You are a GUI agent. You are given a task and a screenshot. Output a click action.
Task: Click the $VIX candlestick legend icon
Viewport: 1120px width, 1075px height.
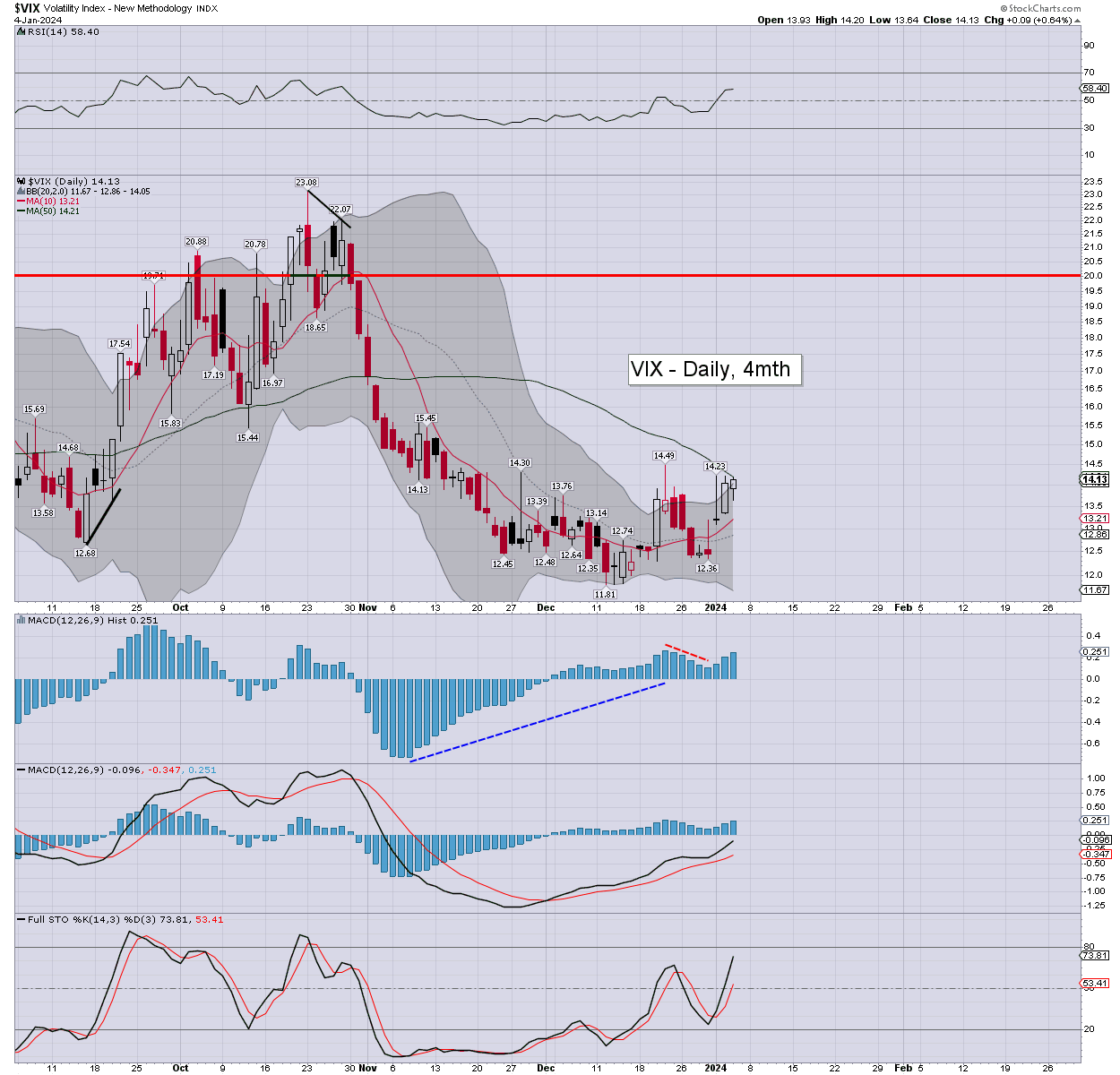(x=21, y=181)
